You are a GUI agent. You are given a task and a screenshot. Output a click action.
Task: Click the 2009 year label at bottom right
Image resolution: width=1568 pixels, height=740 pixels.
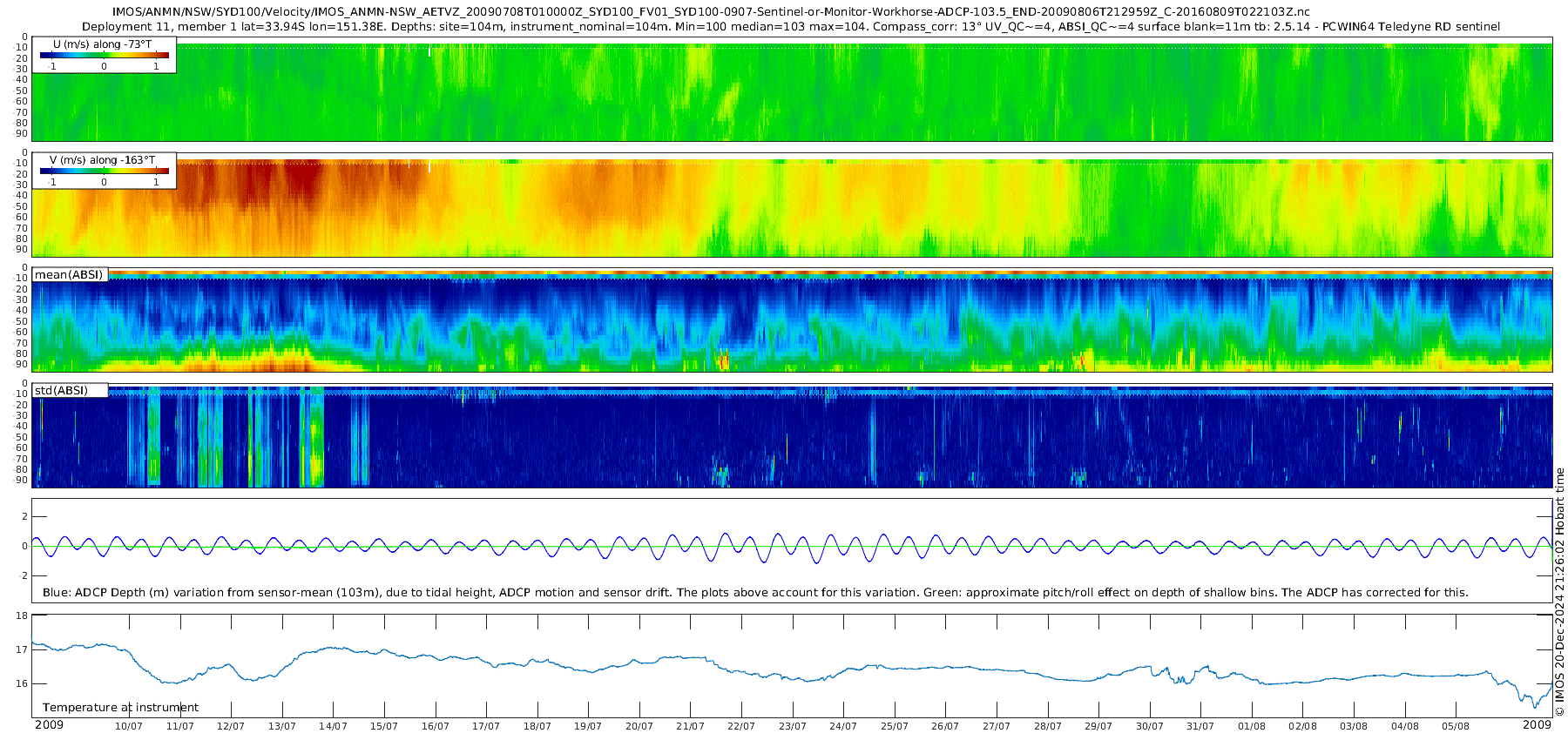tap(1537, 724)
